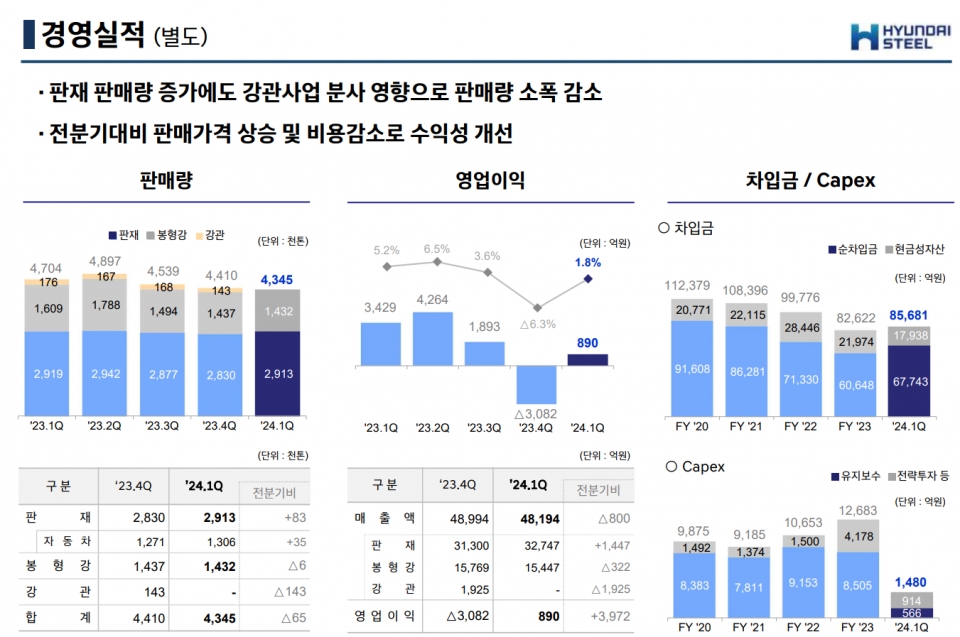Click the 순차입금 legend marker

(832, 249)
